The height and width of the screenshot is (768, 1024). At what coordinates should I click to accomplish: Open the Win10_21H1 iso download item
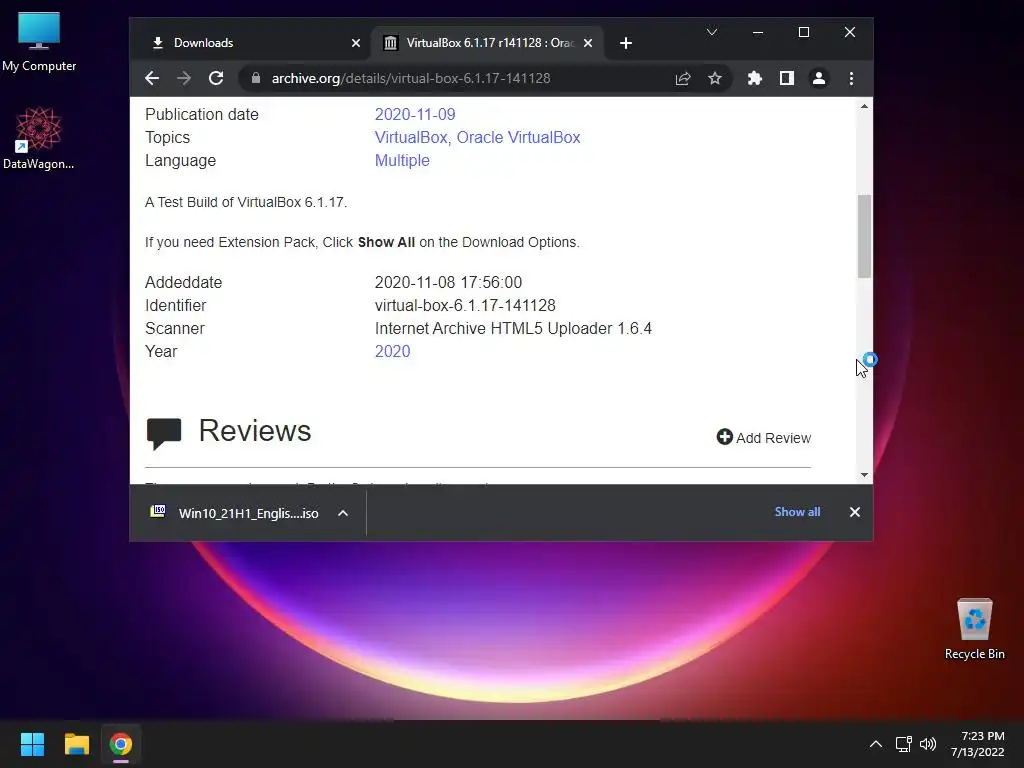point(235,513)
